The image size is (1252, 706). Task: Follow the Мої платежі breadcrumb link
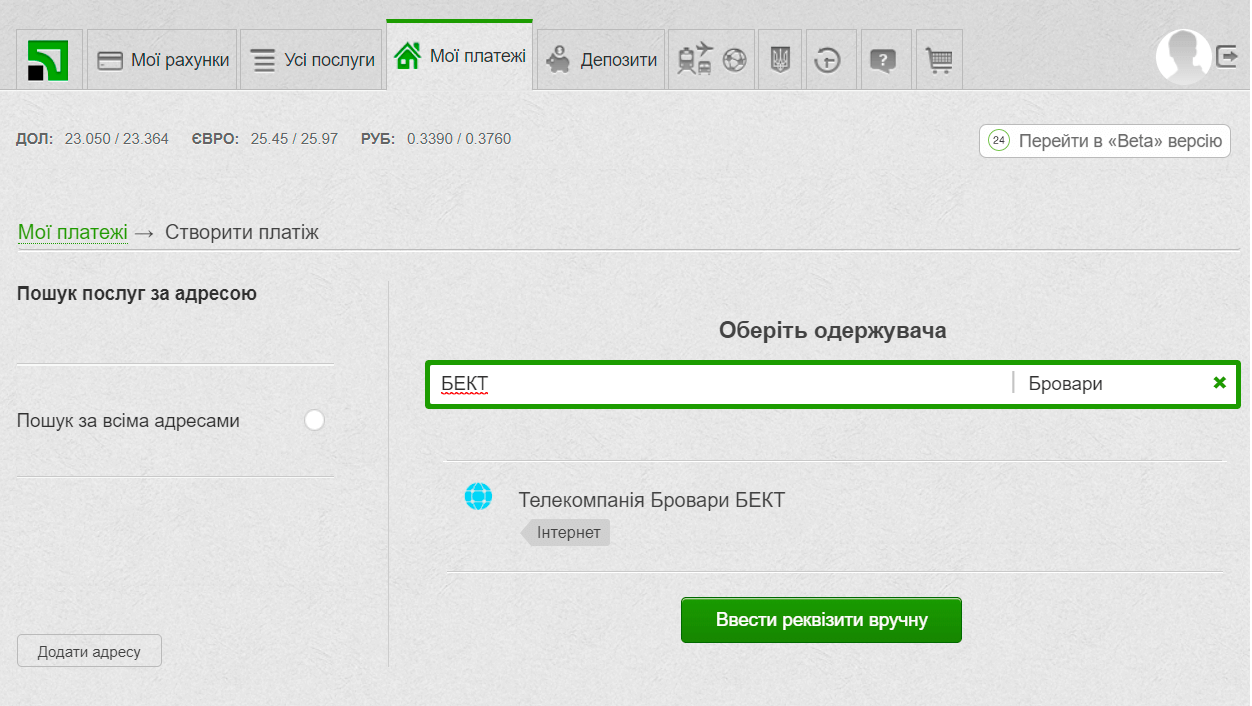tap(73, 233)
